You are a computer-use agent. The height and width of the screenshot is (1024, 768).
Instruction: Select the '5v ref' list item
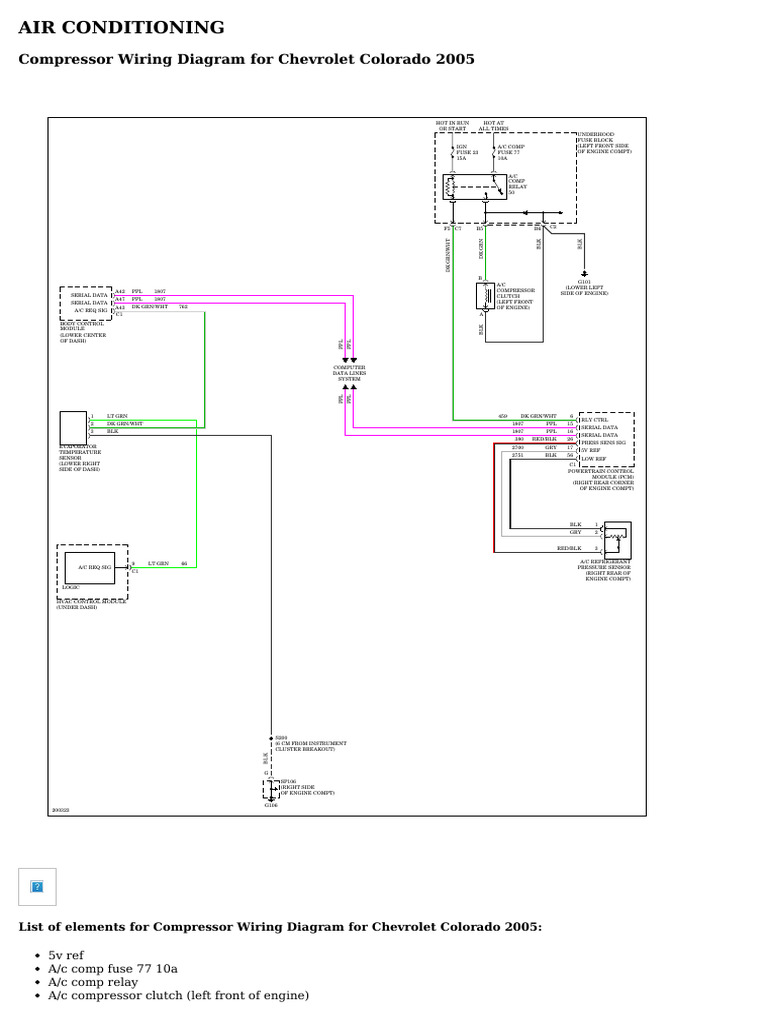[x=66, y=955]
